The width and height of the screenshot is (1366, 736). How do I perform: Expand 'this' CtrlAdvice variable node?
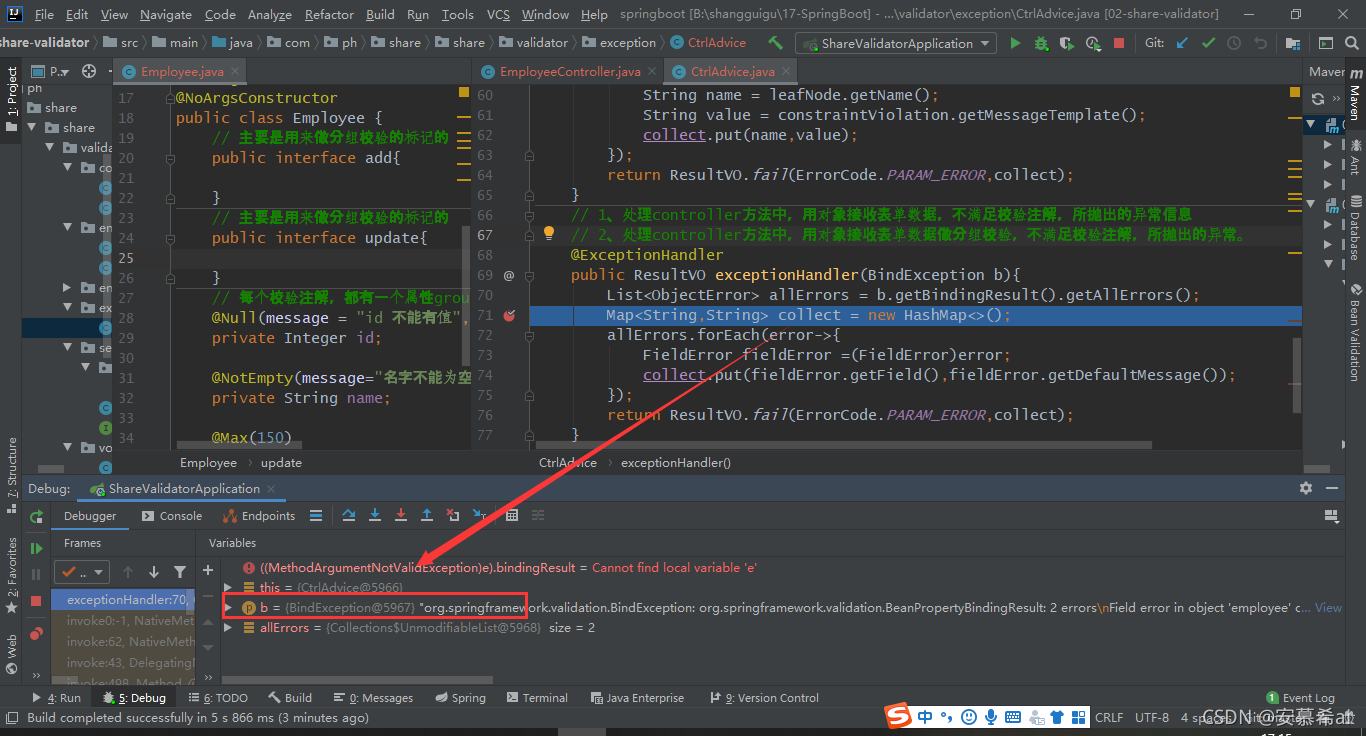[x=228, y=587]
